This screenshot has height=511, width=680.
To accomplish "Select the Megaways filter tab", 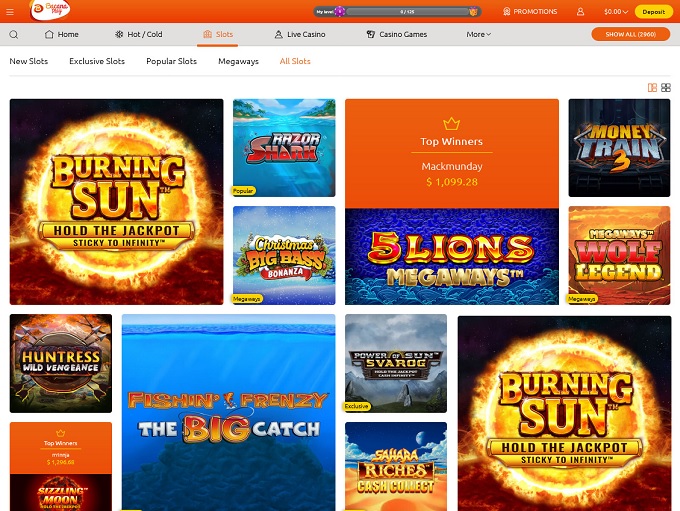I will point(238,61).
